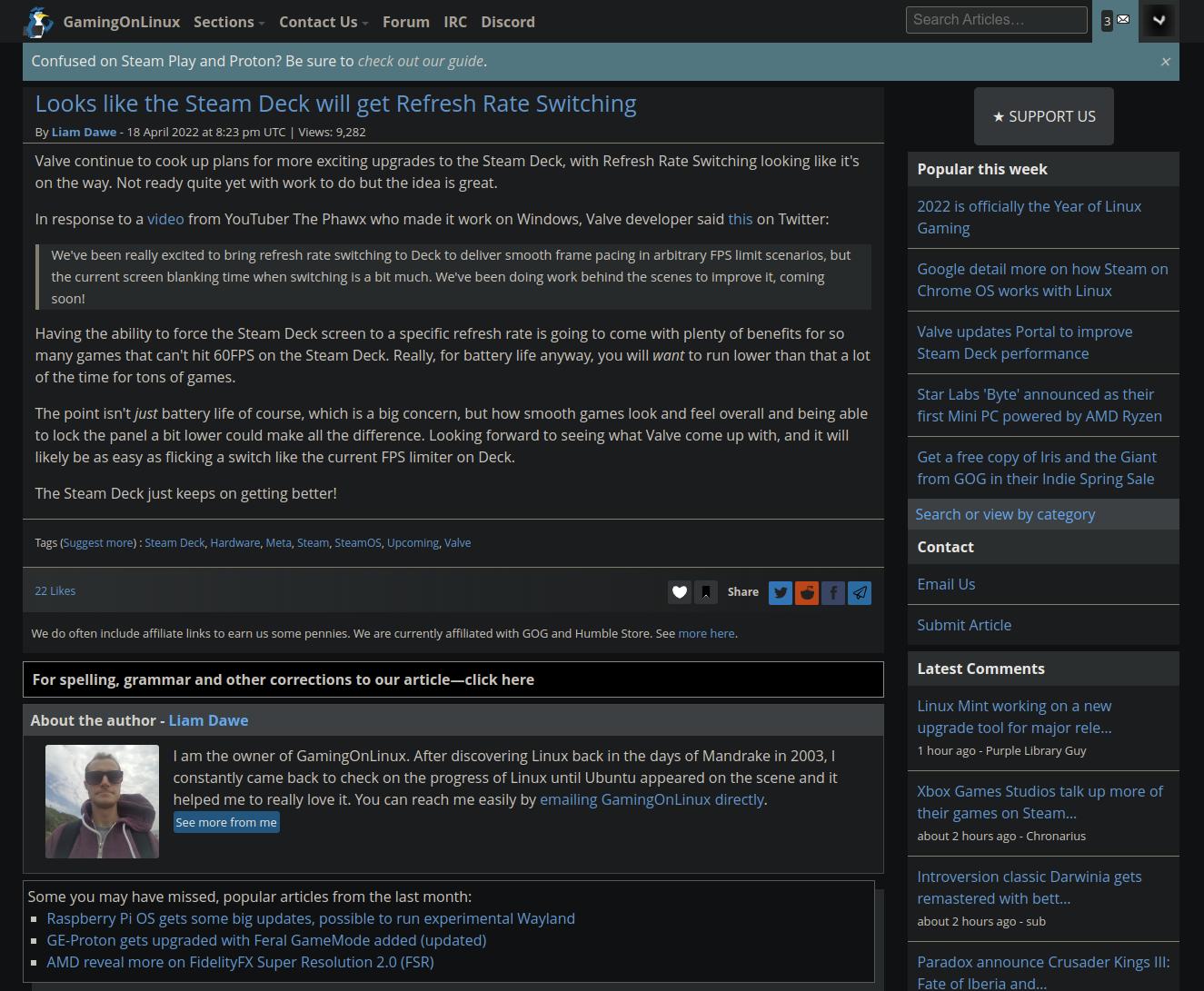Open Raspberry Pi OS updates article
The width and height of the screenshot is (1204, 991).
pos(311,918)
